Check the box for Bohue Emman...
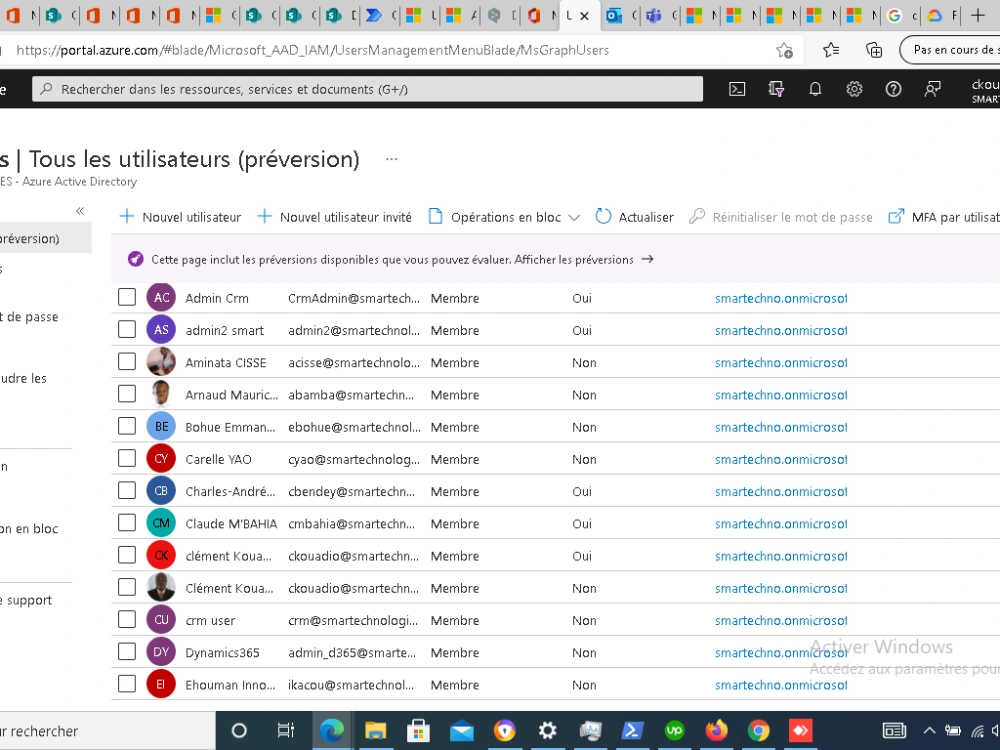Image resolution: width=1000 pixels, height=750 pixels. pos(127,426)
